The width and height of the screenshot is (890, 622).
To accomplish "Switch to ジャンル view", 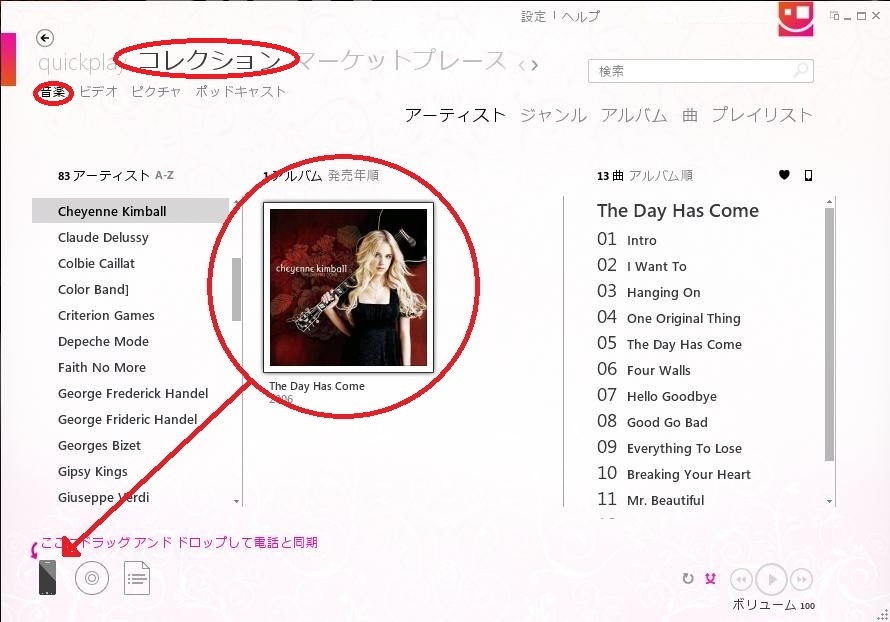I will (x=553, y=115).
